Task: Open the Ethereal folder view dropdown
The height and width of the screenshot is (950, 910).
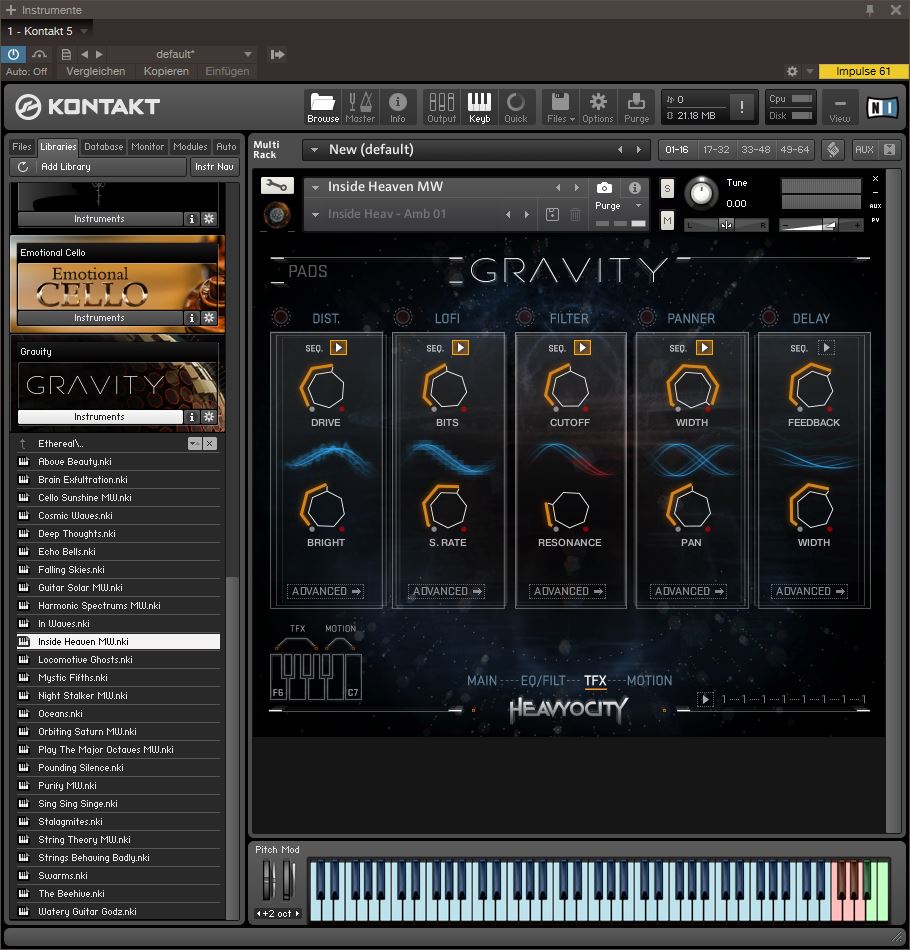Action: (194, 444)
